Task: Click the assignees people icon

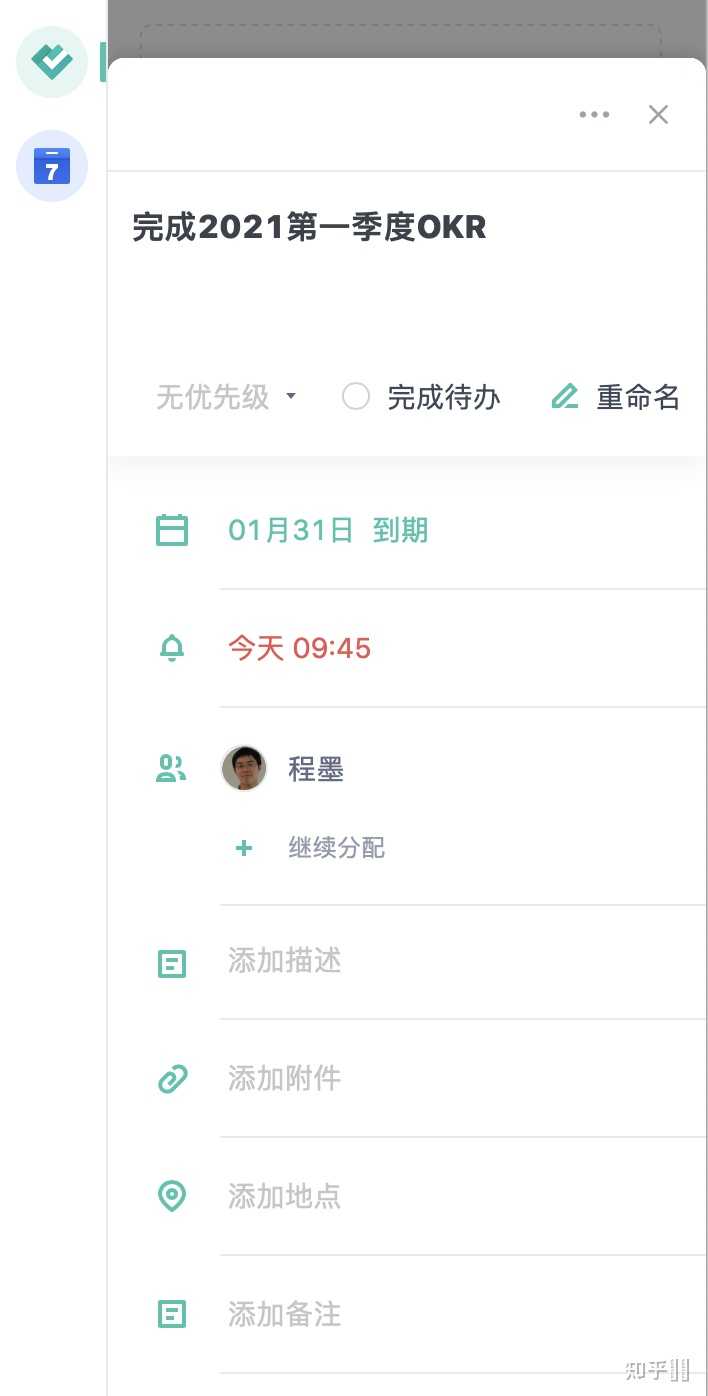Action: [172, 769]
